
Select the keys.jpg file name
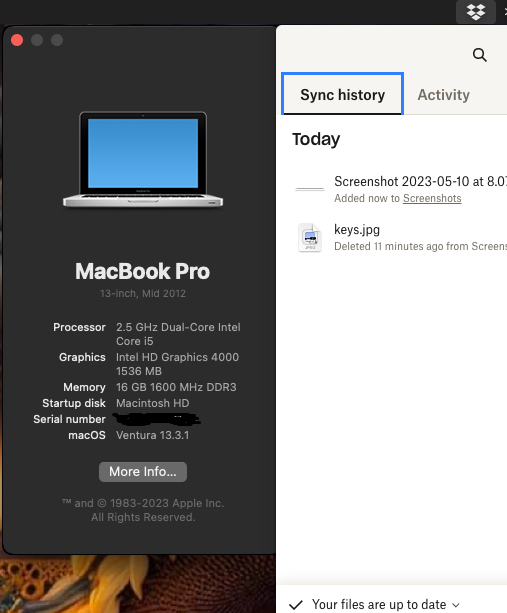[357, 229]
